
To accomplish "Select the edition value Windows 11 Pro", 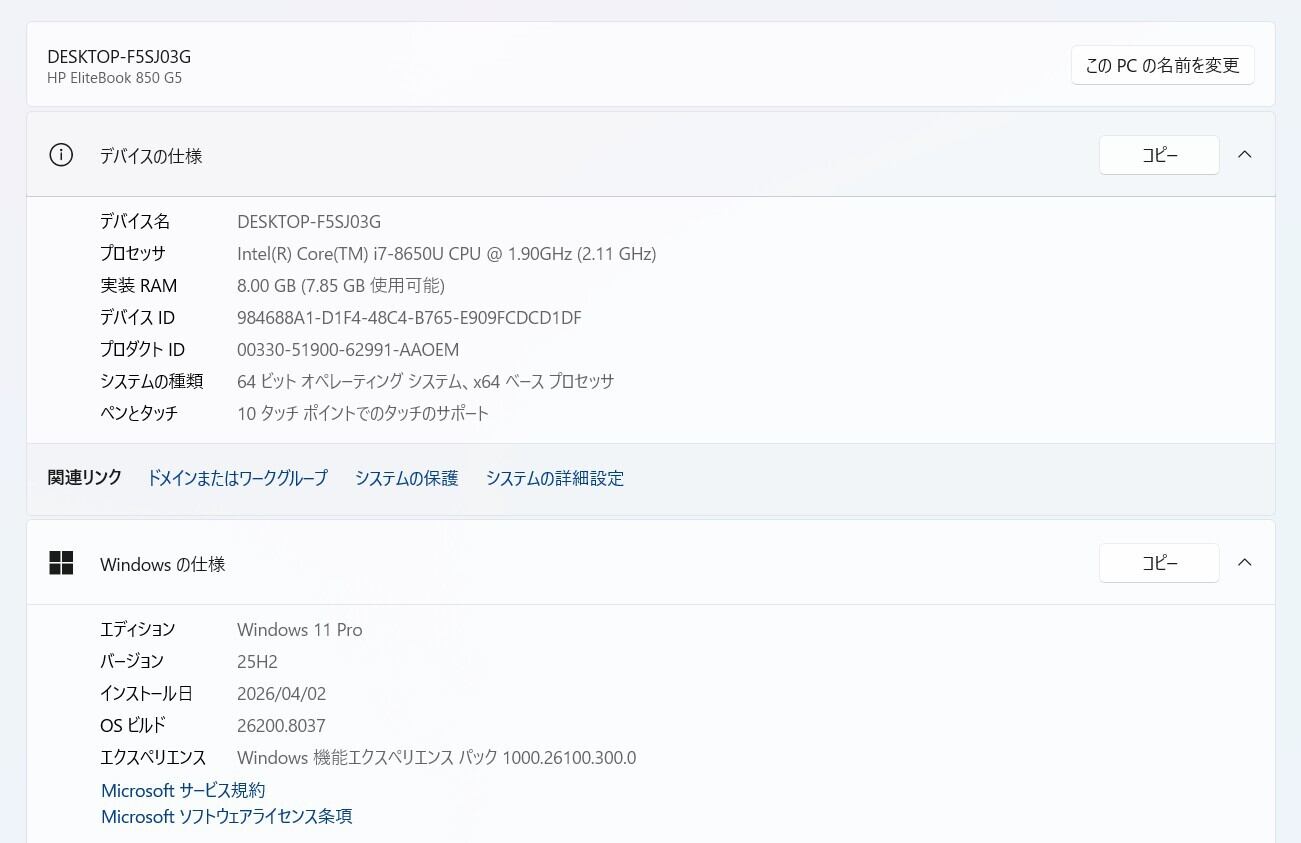I will (300, 630).
